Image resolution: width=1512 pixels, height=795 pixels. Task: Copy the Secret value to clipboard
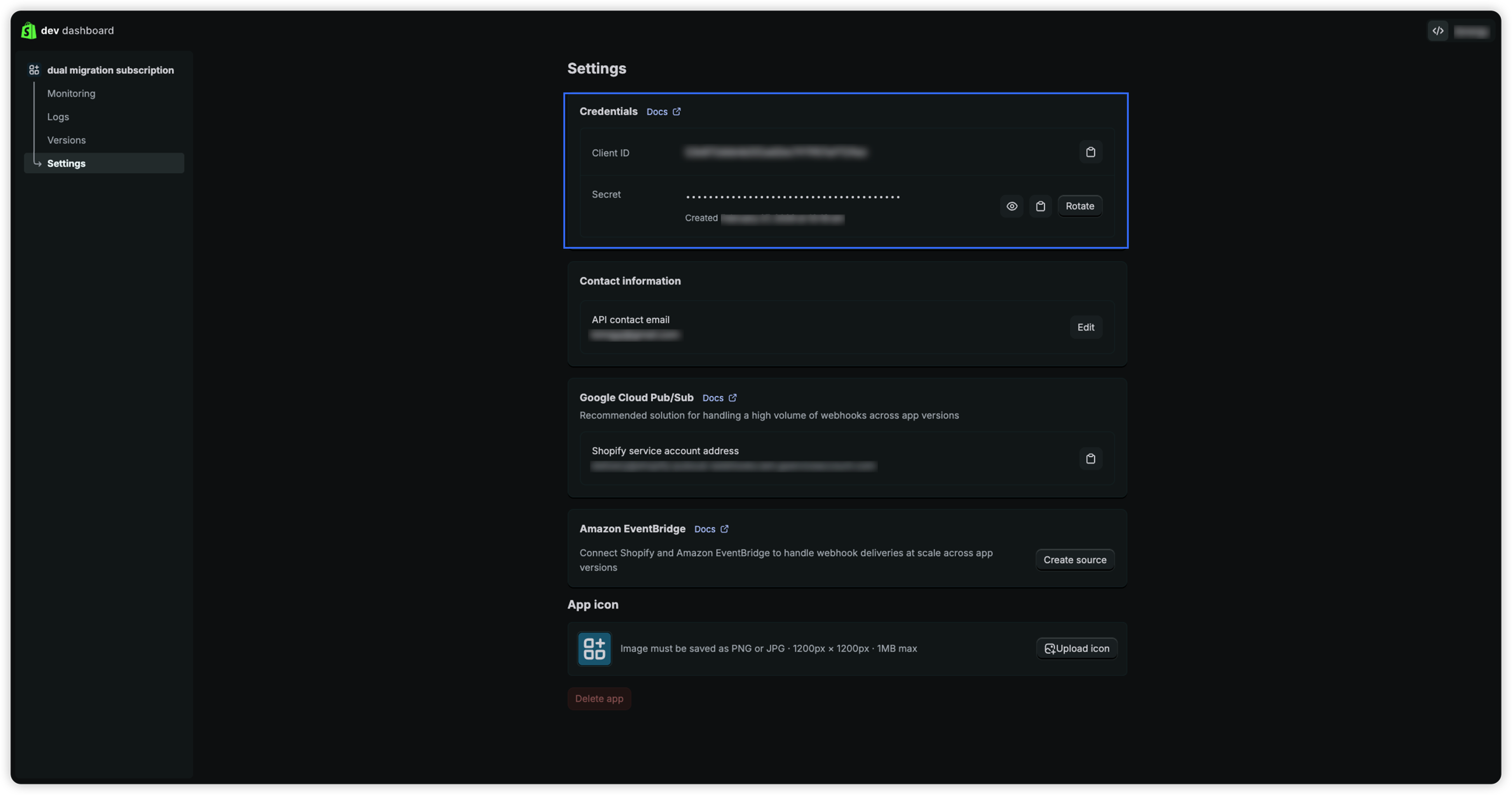tap(1041, 206)
